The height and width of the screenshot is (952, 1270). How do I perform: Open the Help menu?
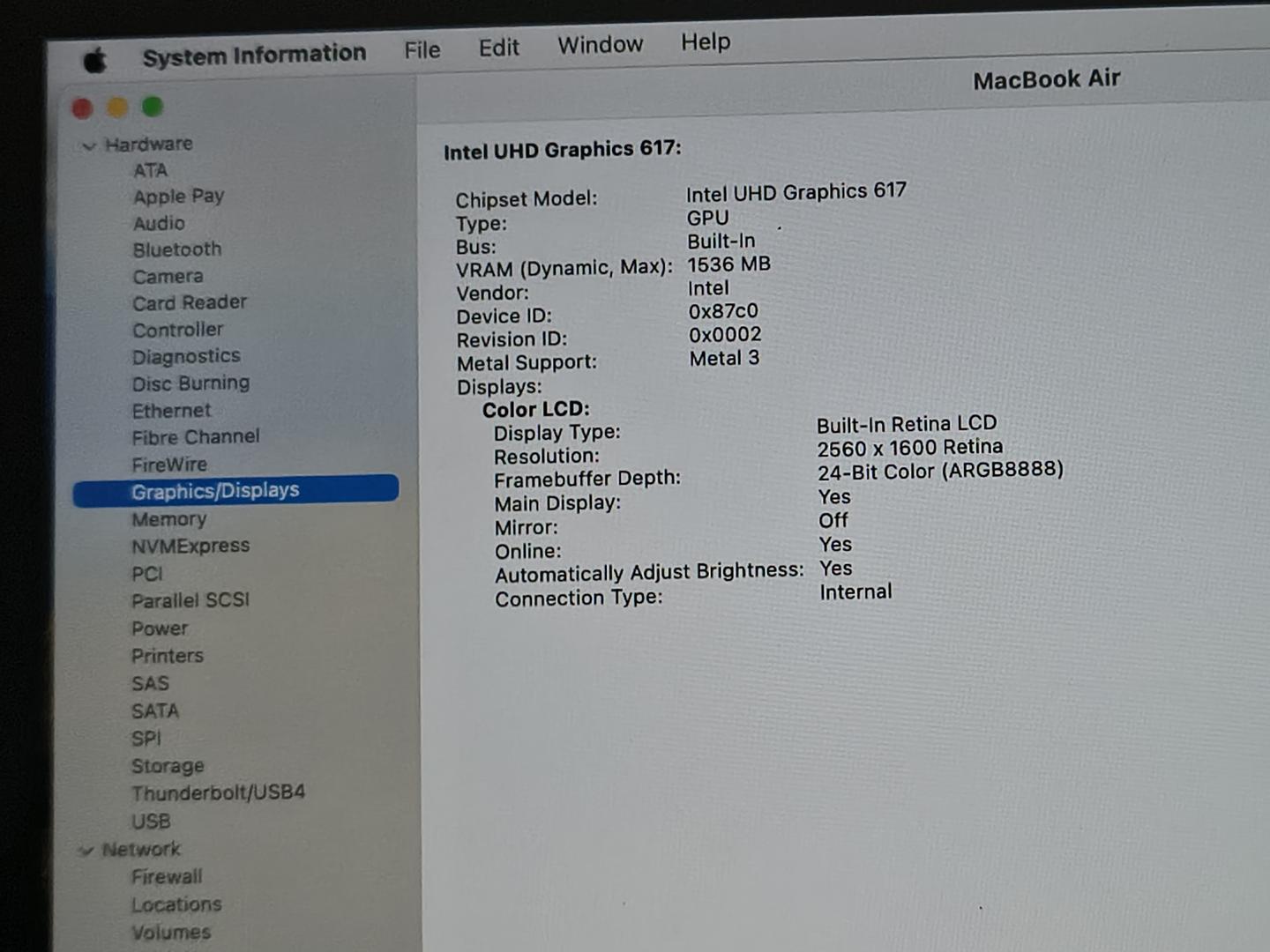click(x=706, y=41)
